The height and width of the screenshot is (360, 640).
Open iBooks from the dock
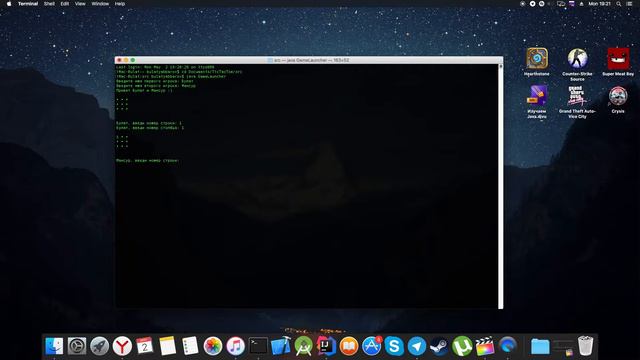tap(349, 346)
